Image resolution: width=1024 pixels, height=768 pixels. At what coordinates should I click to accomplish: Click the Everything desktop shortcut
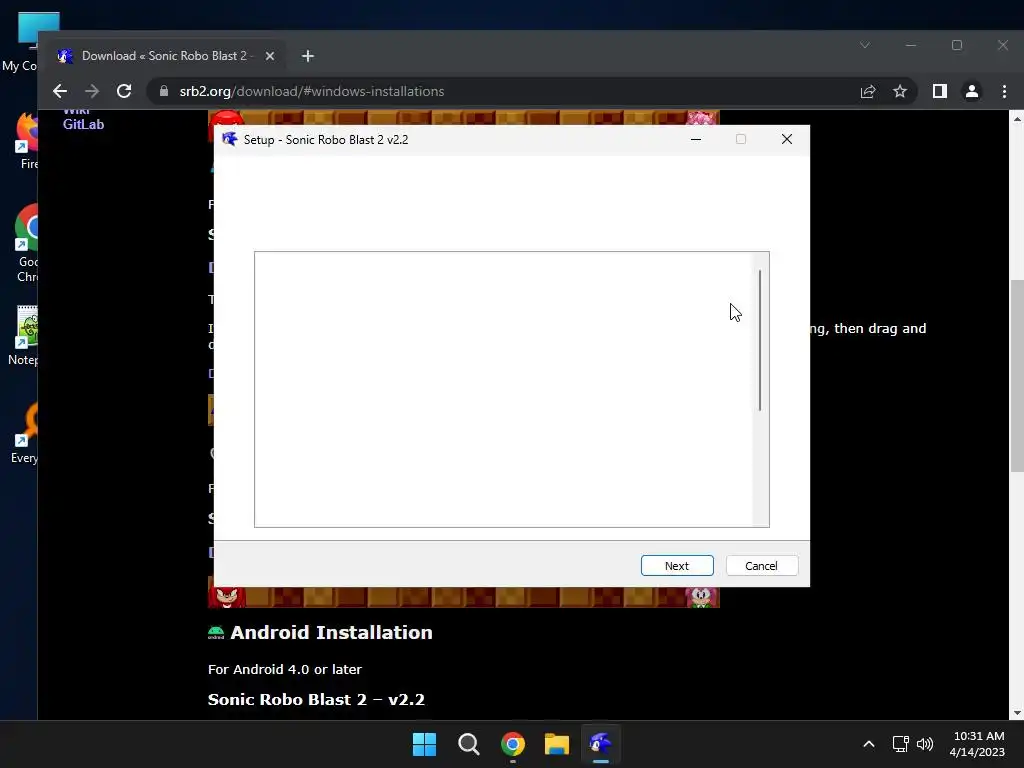tap(26, 433)
